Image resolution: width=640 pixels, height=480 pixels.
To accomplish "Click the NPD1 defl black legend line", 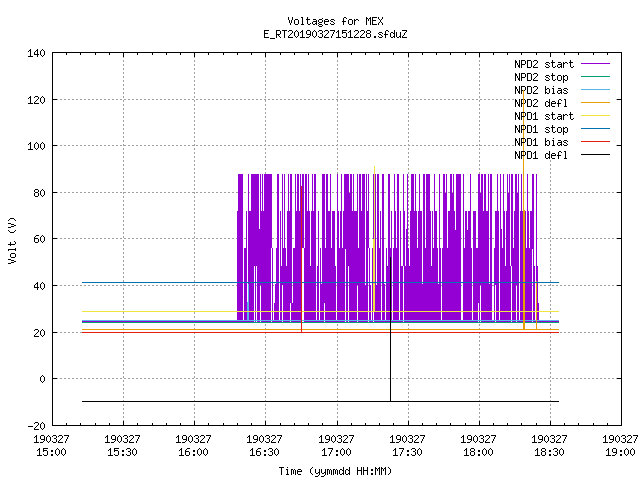I will [x=595, y=155].
